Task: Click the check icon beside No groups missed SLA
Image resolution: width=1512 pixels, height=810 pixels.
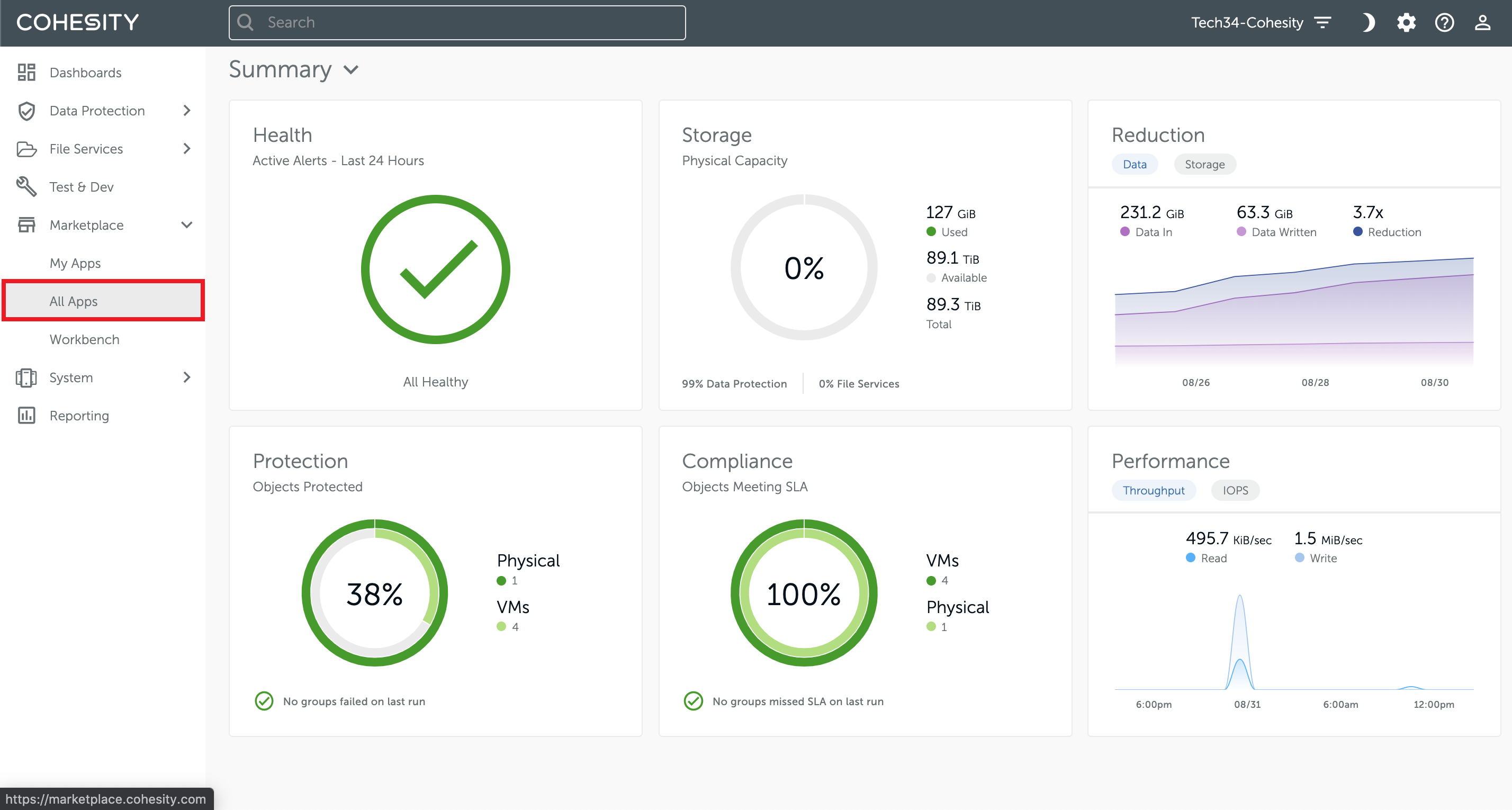Action: pyautogui.click(x=693, y=701)
